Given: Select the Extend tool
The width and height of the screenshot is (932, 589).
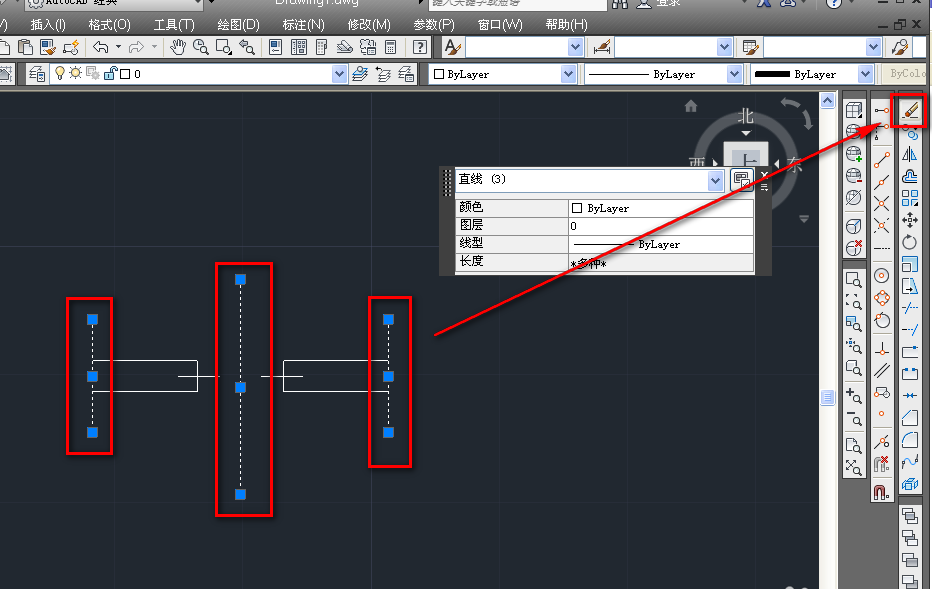Looking at the screenshot, I should (910, 329).
